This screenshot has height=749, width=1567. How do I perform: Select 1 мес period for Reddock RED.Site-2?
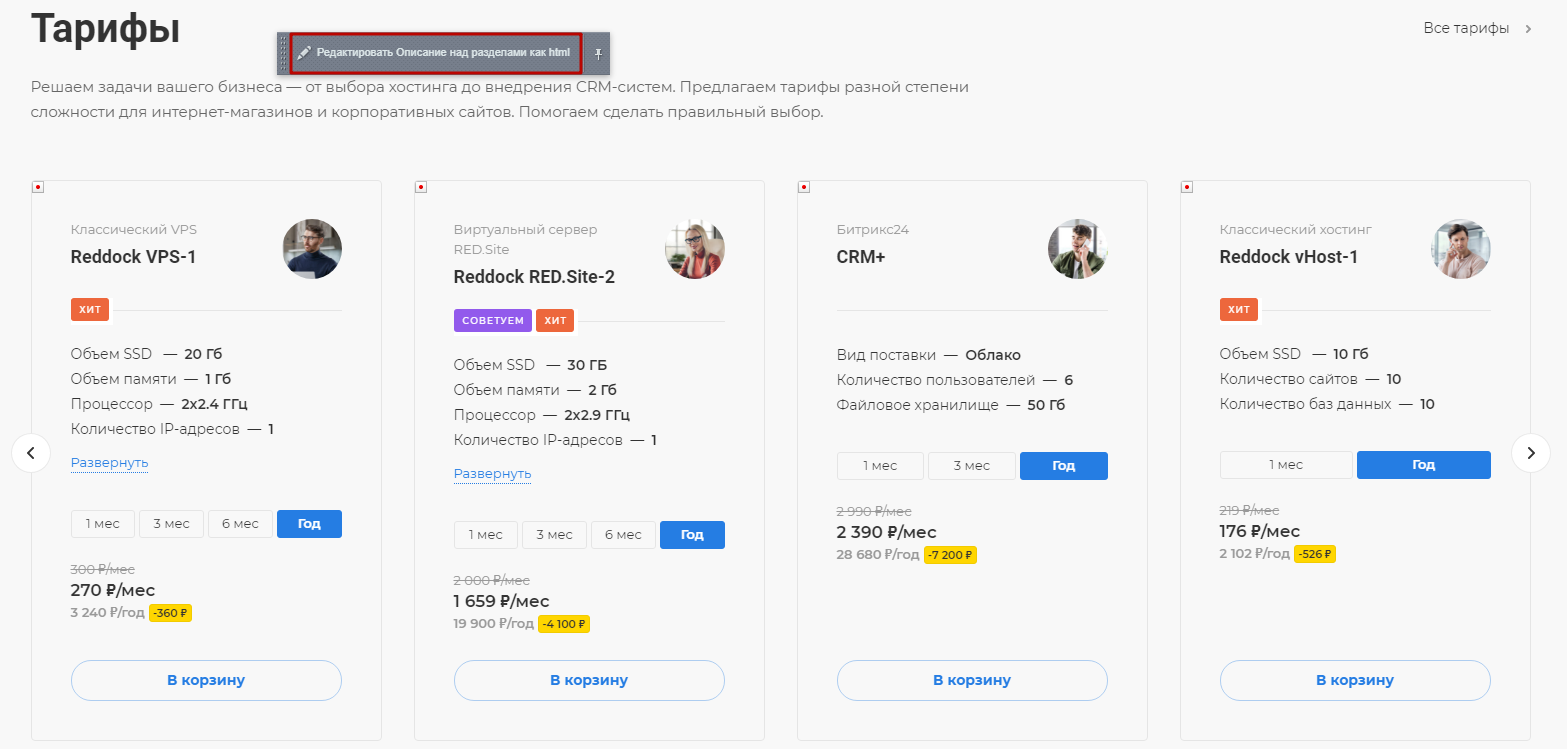[x=486, y=535]
